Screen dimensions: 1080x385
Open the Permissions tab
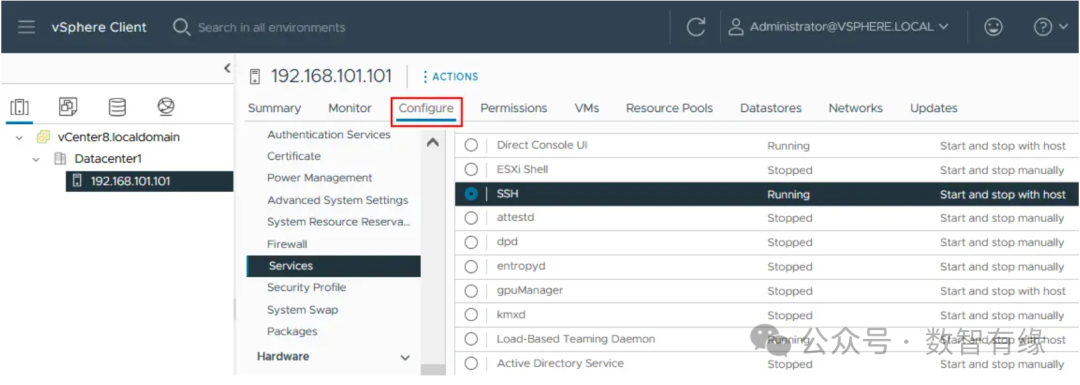[x=514, y=108]
